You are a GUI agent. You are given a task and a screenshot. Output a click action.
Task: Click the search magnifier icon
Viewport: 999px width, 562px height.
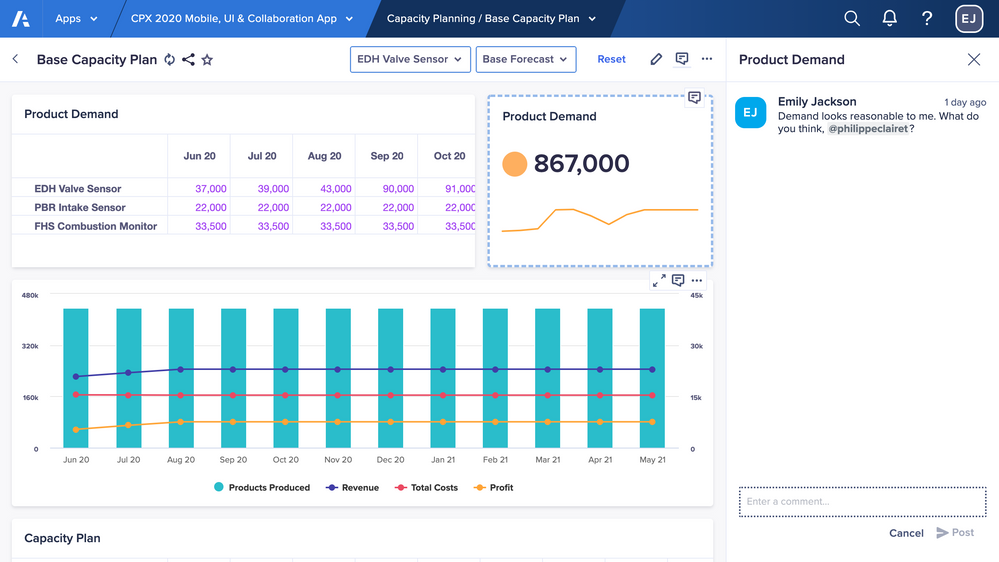coord(852,18)
